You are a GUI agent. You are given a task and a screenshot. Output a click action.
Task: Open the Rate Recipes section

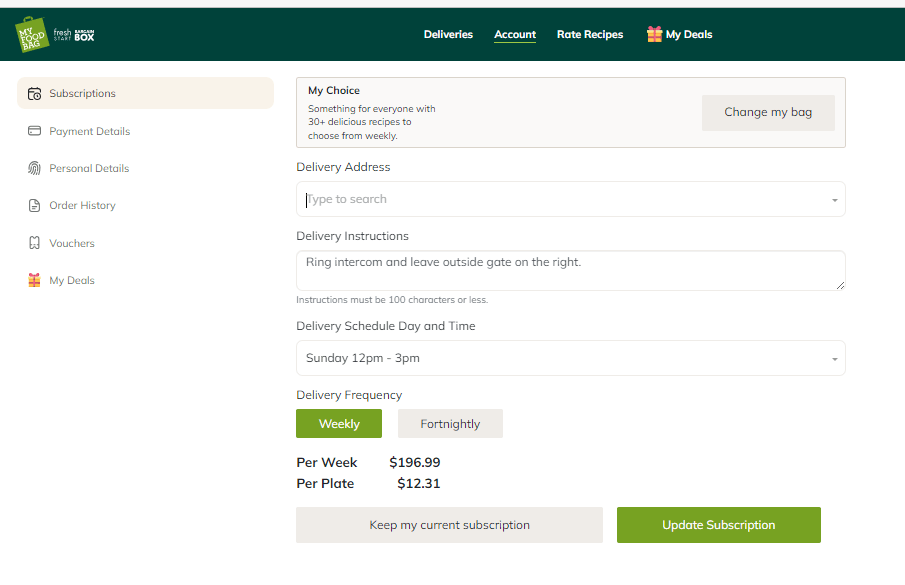[x=590, y=34]
